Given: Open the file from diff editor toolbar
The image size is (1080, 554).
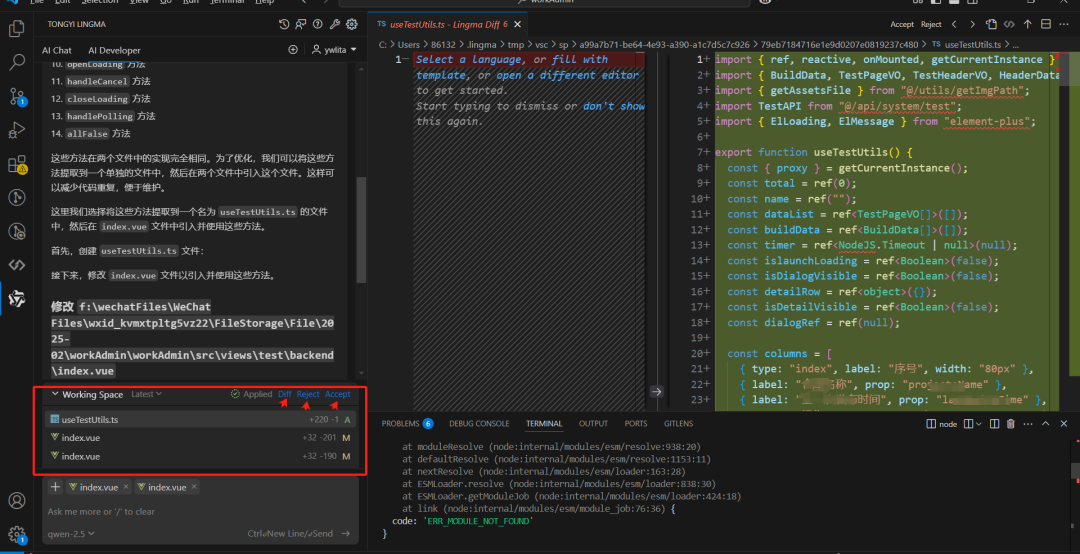Looking at the screenshot, I should pos(991,24).
